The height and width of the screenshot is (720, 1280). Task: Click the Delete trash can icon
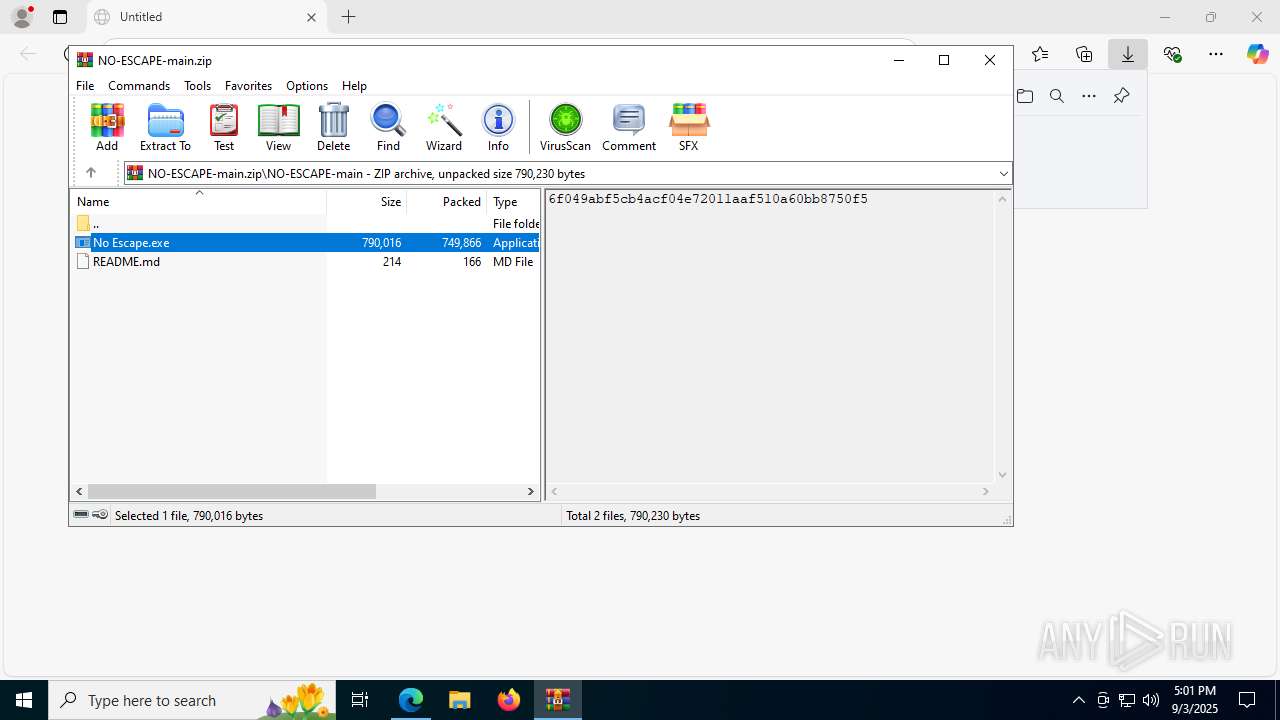coord(333,127)
